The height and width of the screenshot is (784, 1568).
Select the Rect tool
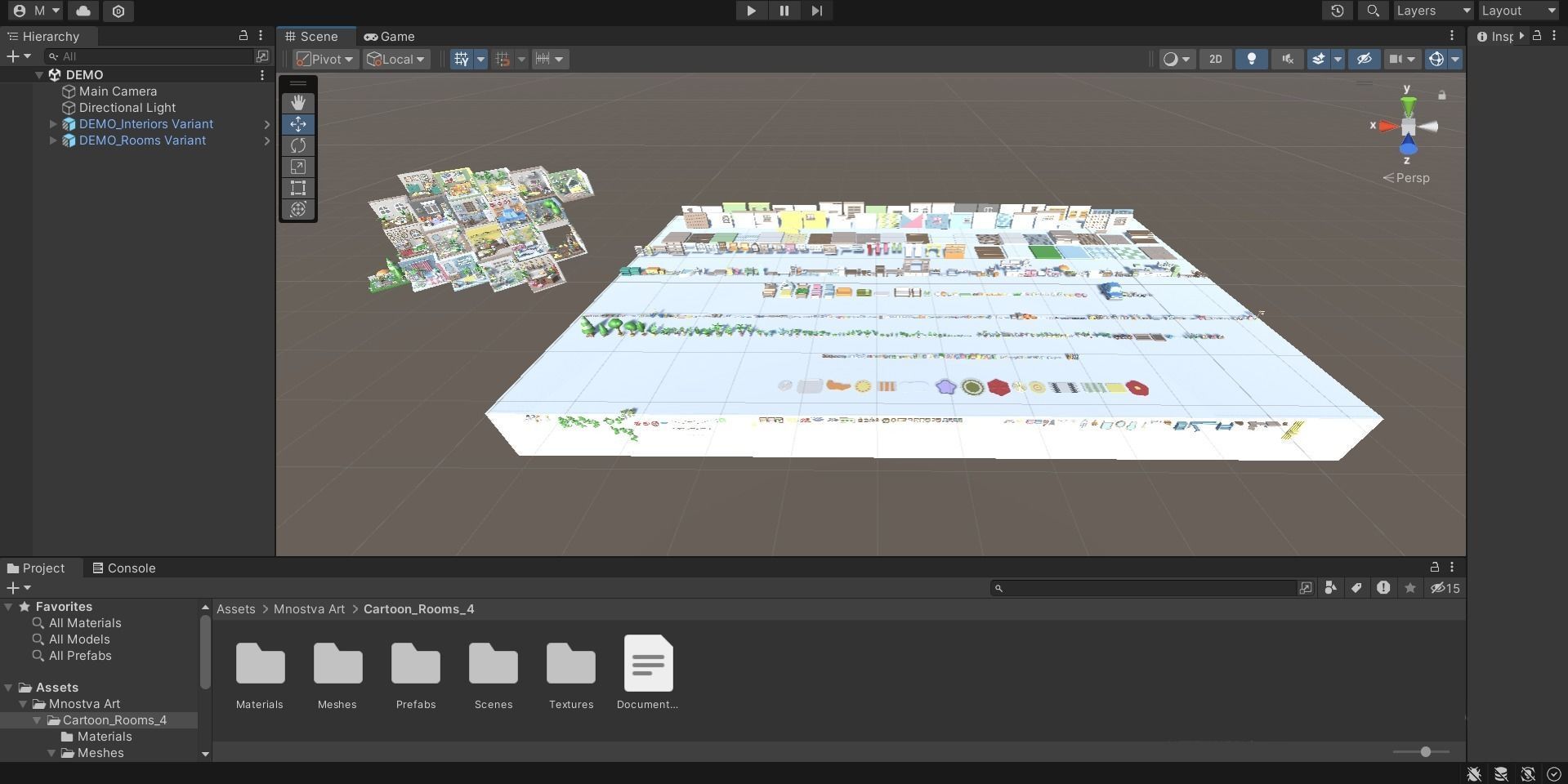pos(298,188)
